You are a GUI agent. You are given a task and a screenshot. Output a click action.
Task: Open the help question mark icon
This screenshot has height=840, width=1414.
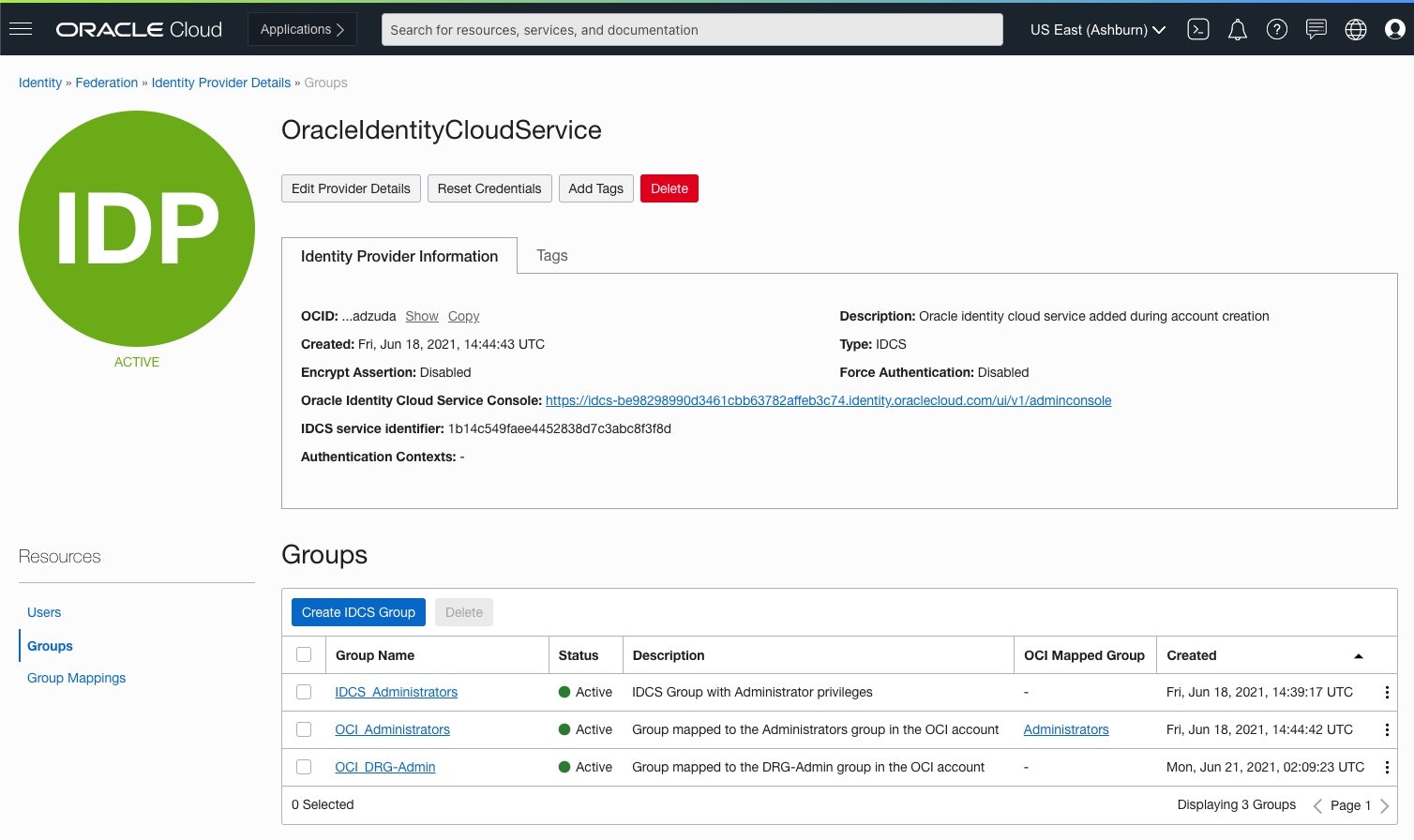click(1277, 30)
